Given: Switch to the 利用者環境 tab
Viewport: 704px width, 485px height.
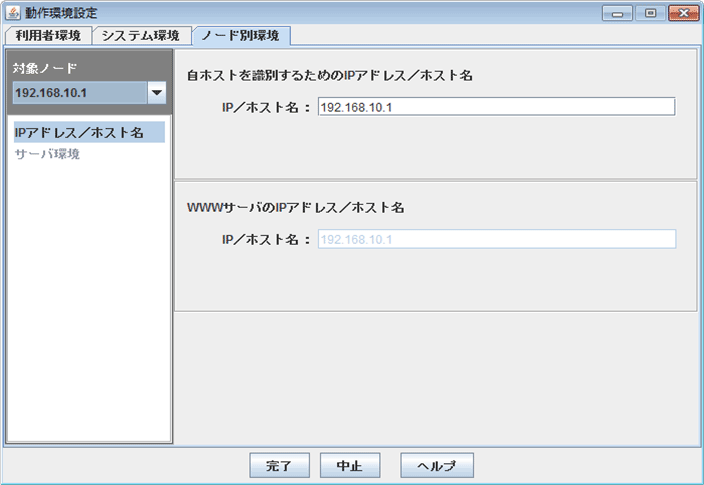Looking at the screenshot, I should (x=49, y=35).
